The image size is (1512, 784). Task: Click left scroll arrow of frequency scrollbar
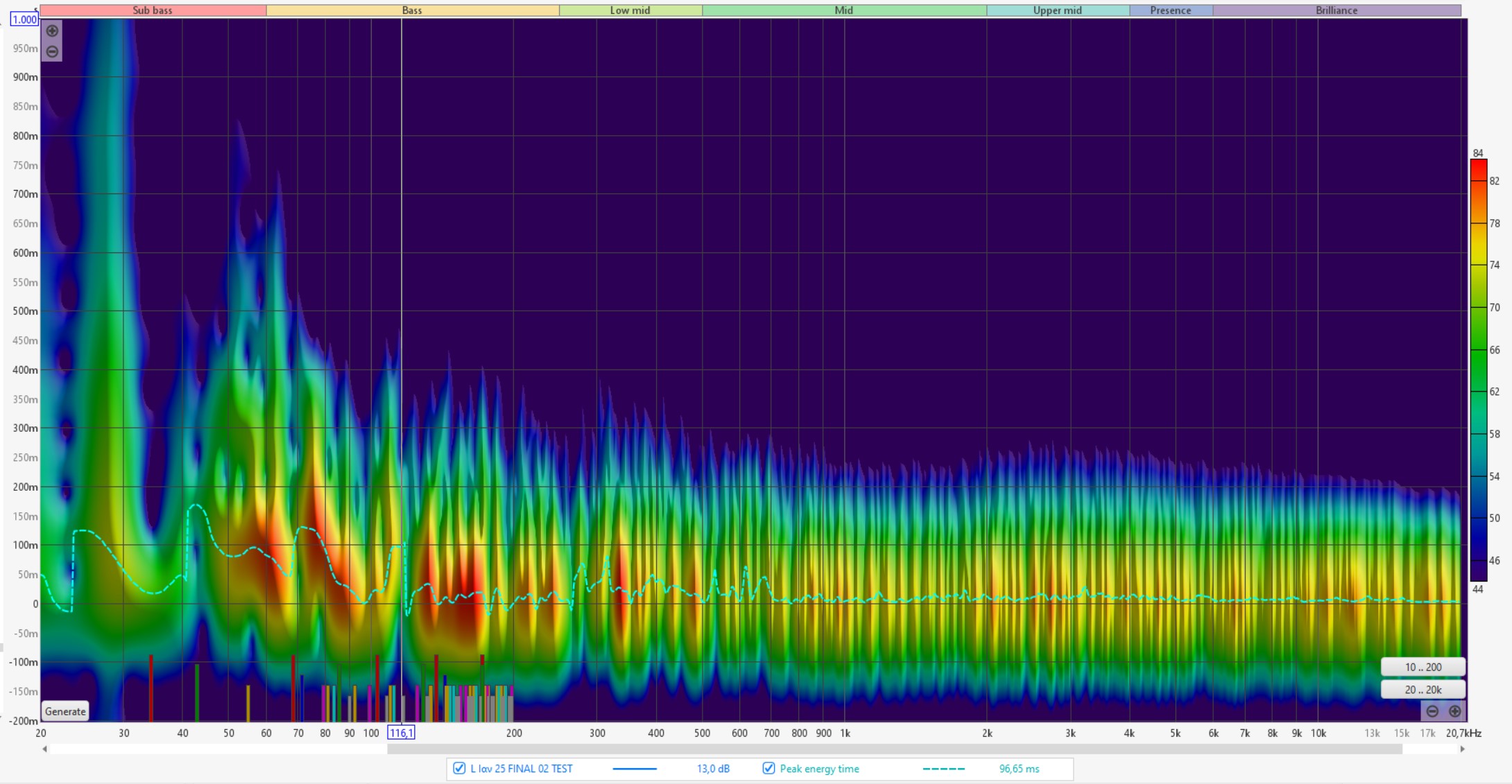[x=45, y=749]
